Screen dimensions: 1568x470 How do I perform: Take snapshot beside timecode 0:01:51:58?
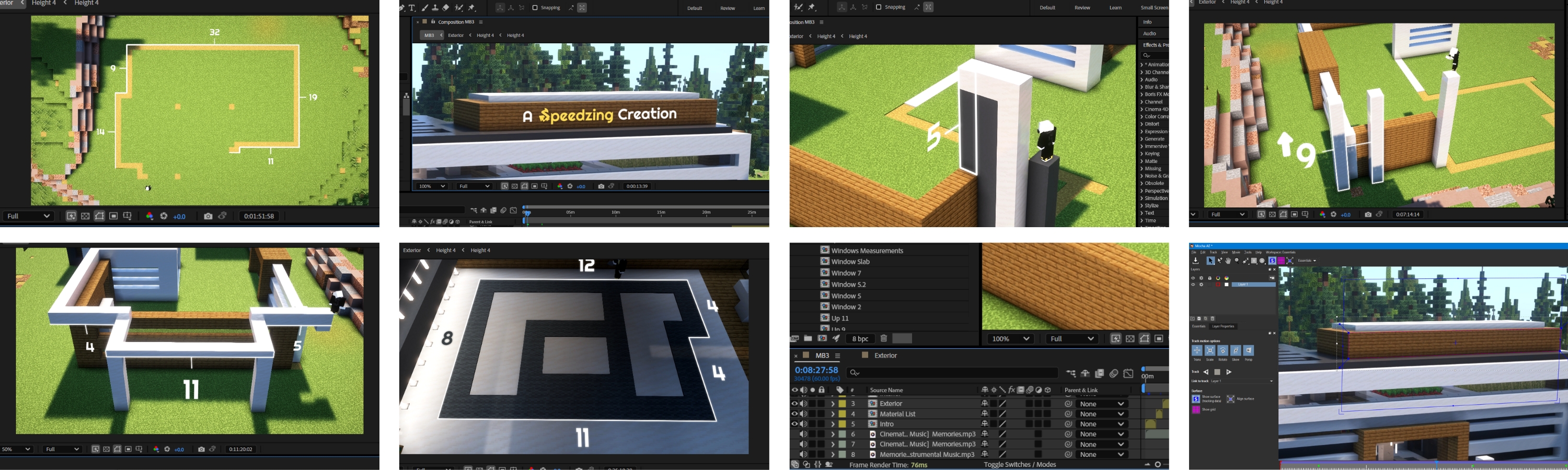click(208, 216)
